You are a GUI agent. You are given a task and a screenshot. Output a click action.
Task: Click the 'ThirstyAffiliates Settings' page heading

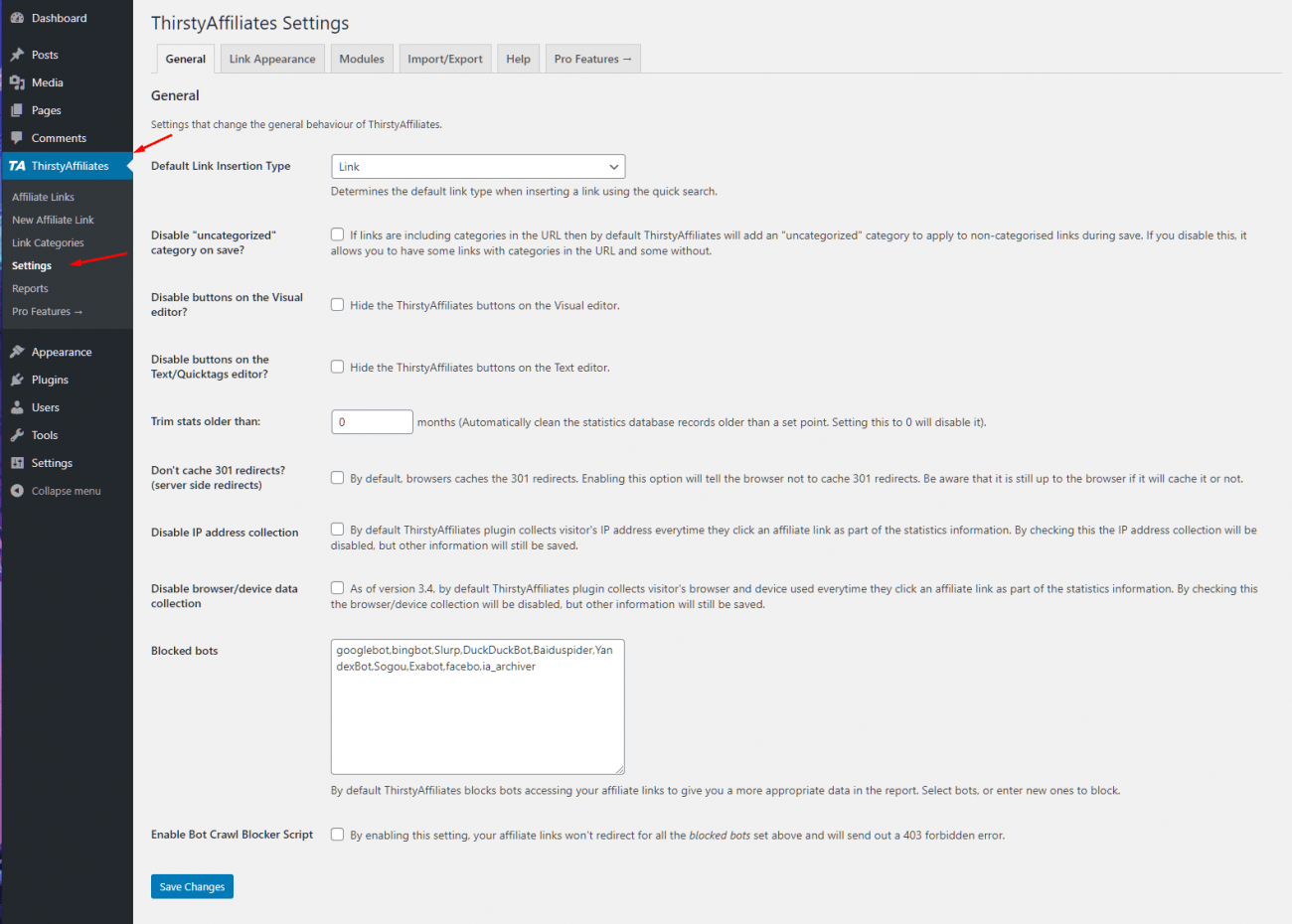[249, 23]
